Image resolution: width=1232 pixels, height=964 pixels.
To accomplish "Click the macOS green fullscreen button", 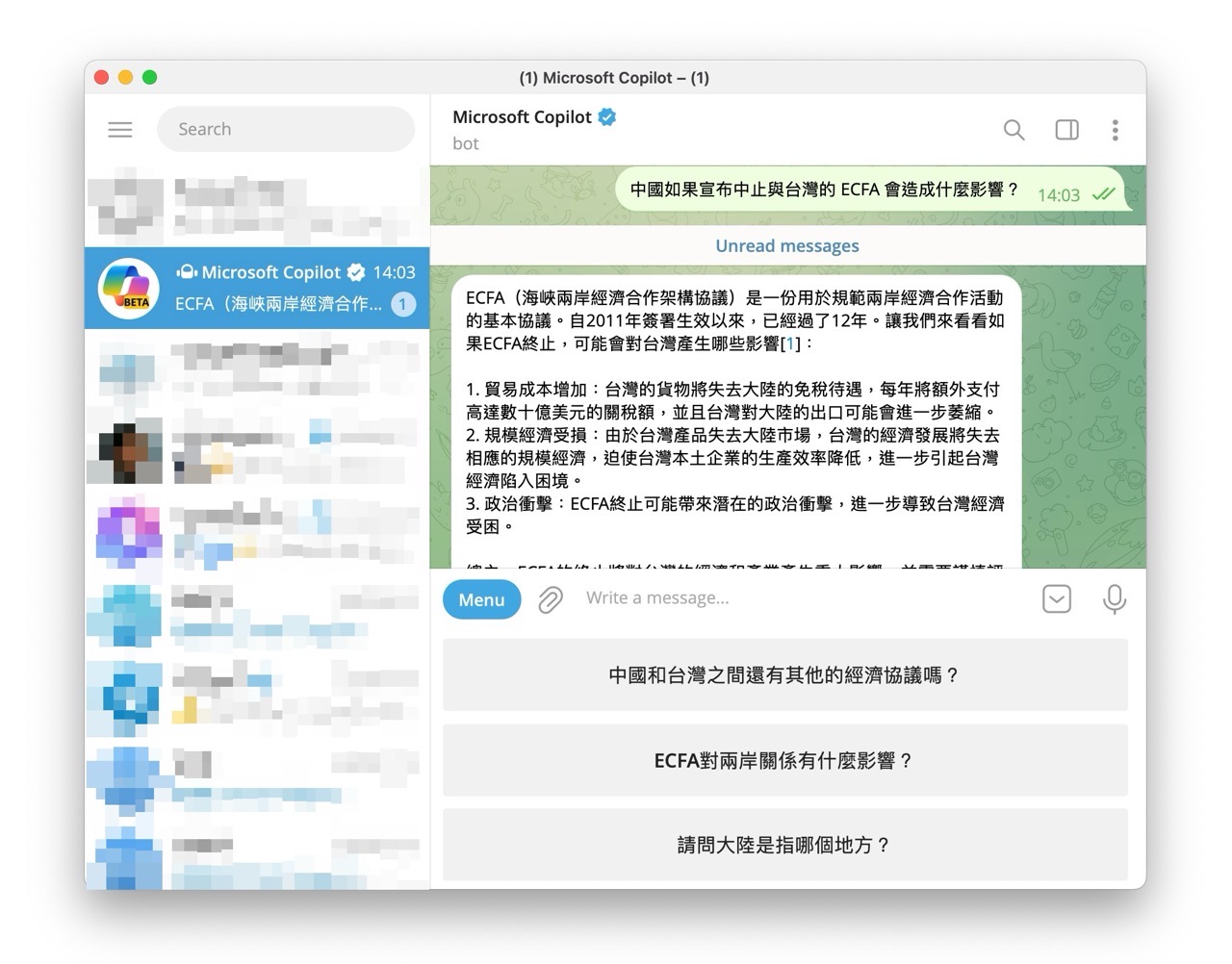I will point(149,77).
